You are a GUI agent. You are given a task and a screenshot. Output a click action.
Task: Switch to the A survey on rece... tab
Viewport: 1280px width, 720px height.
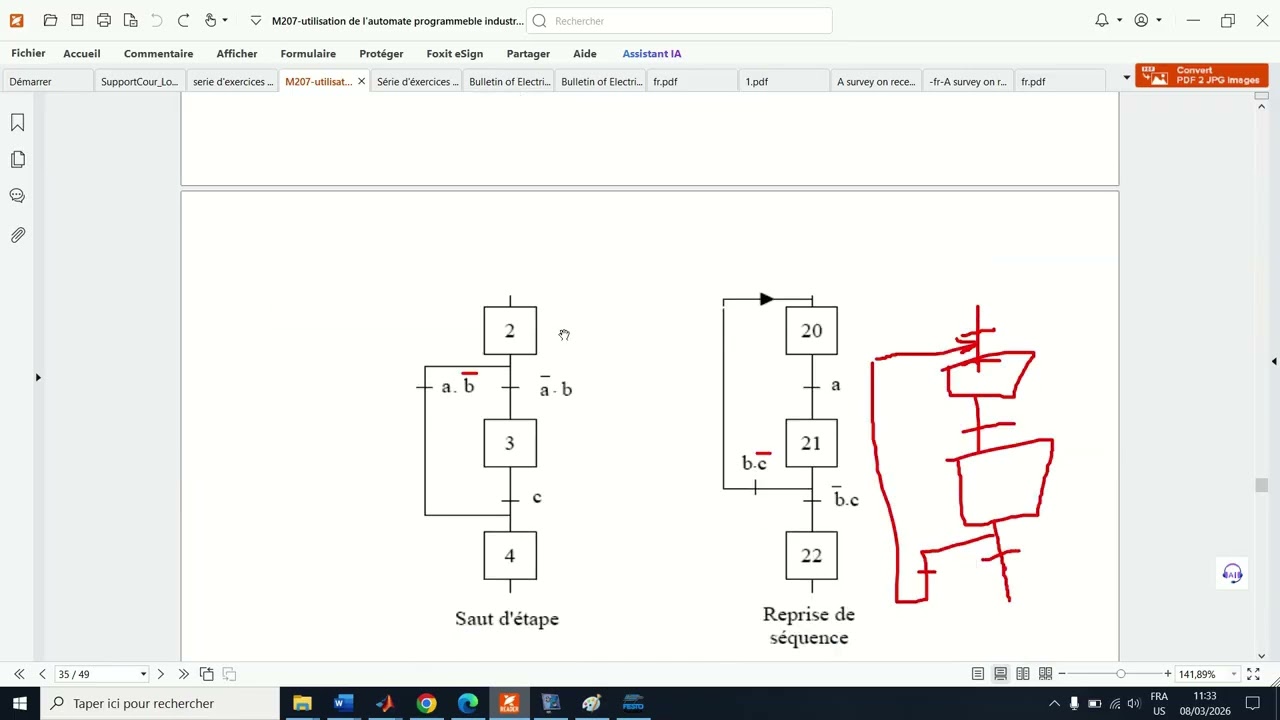(x=875, y=82)
